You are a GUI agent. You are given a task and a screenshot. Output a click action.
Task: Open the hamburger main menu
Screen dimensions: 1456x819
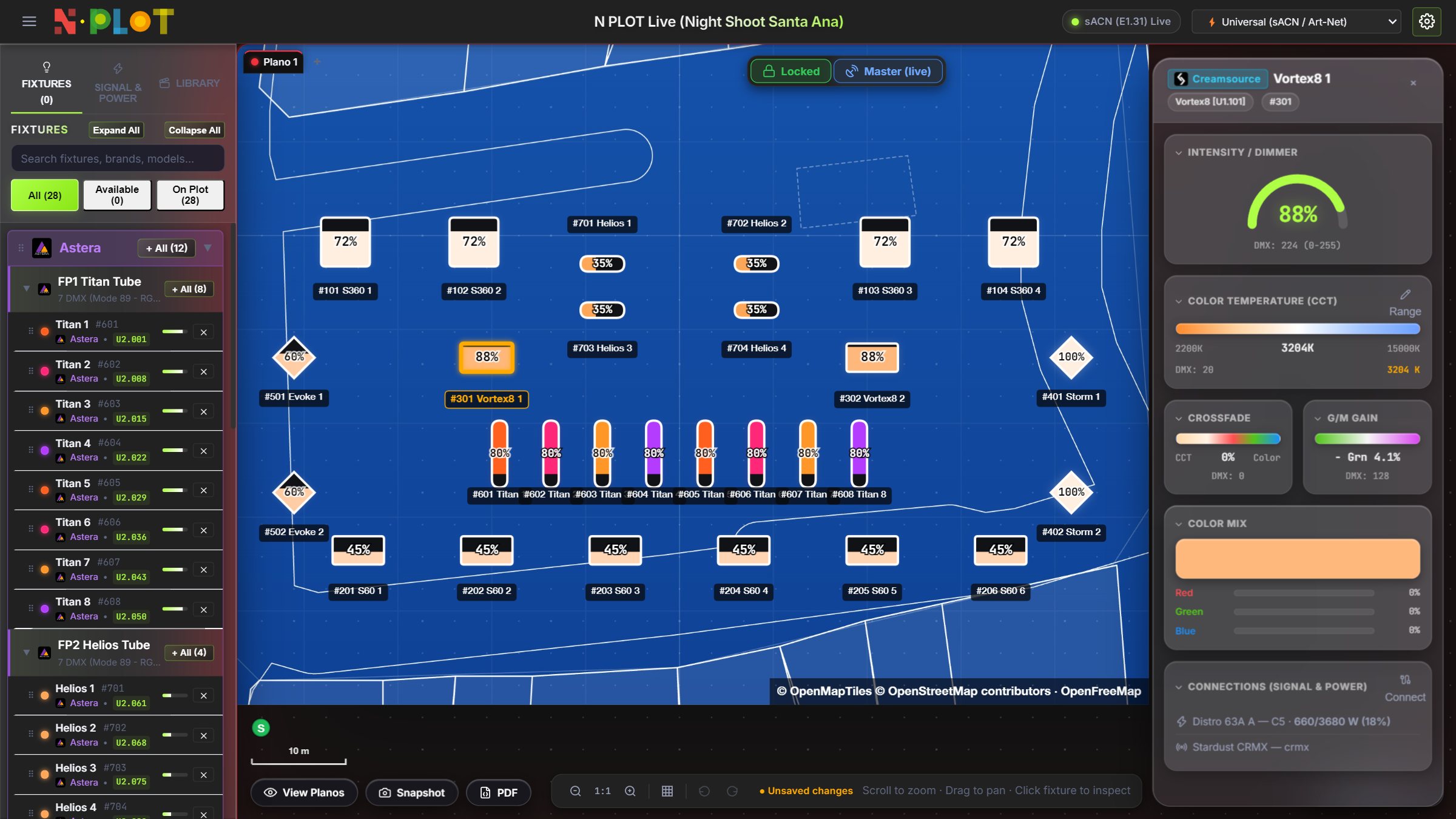(29, 22)
